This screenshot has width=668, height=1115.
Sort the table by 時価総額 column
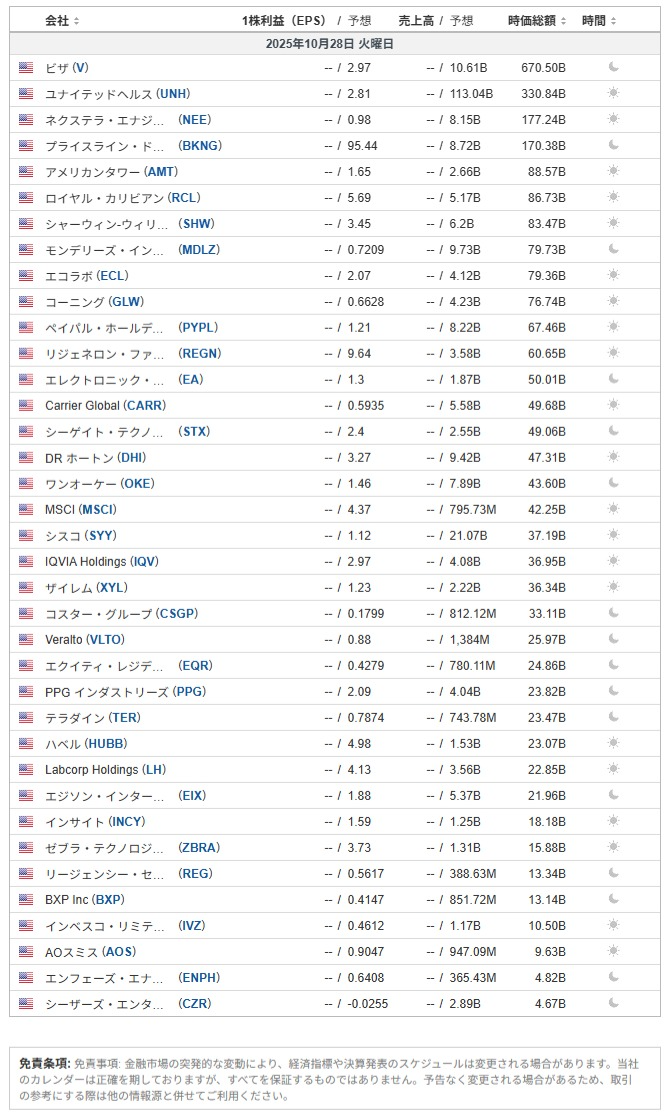click(537, 21)
